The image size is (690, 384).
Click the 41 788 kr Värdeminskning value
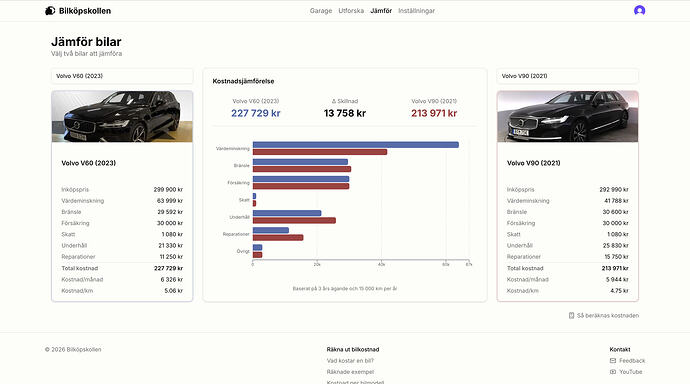tap(616, 201)
